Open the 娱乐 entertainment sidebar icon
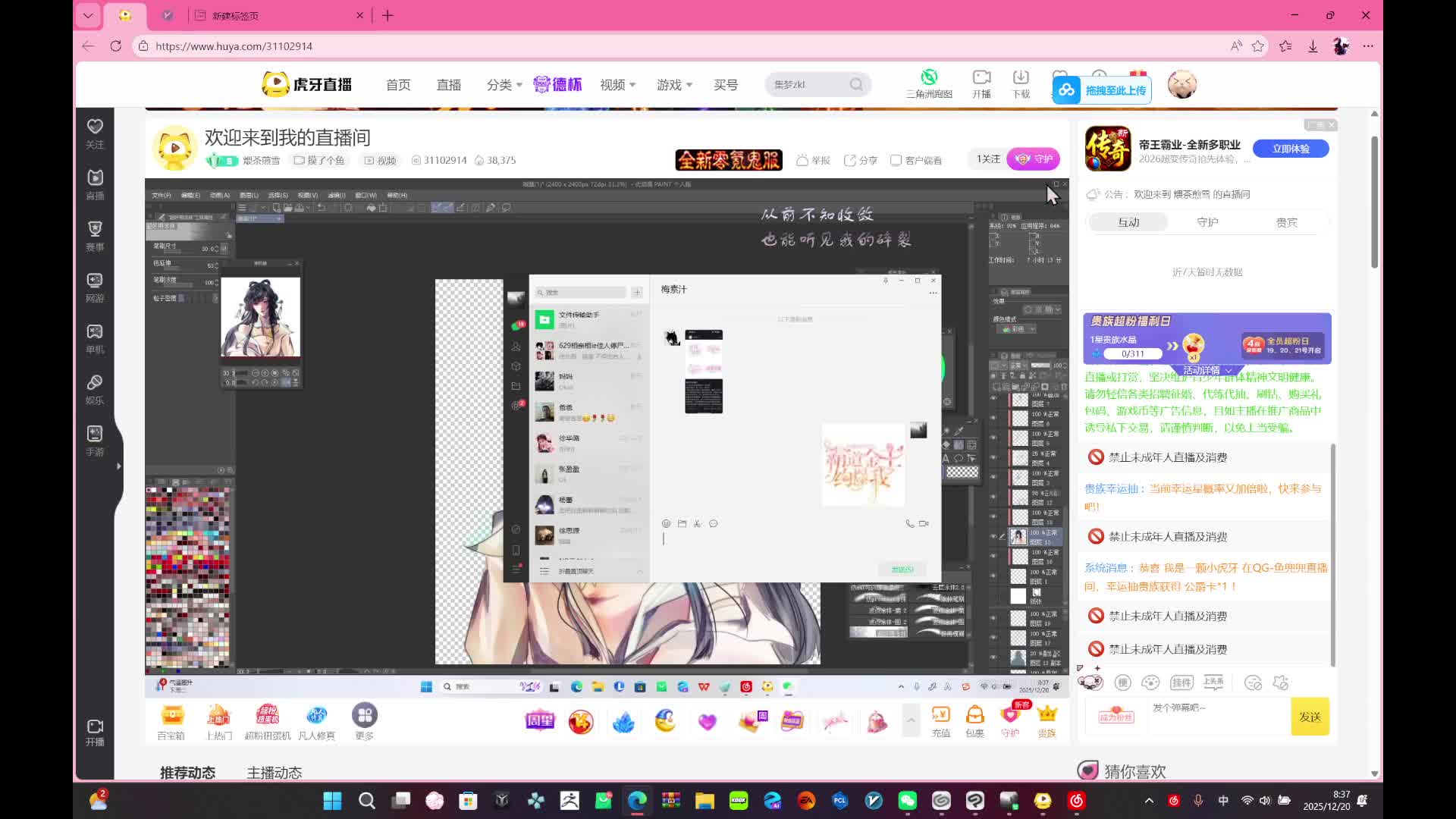The height and width of the screenshot is (819, 1456). [95, 383]
